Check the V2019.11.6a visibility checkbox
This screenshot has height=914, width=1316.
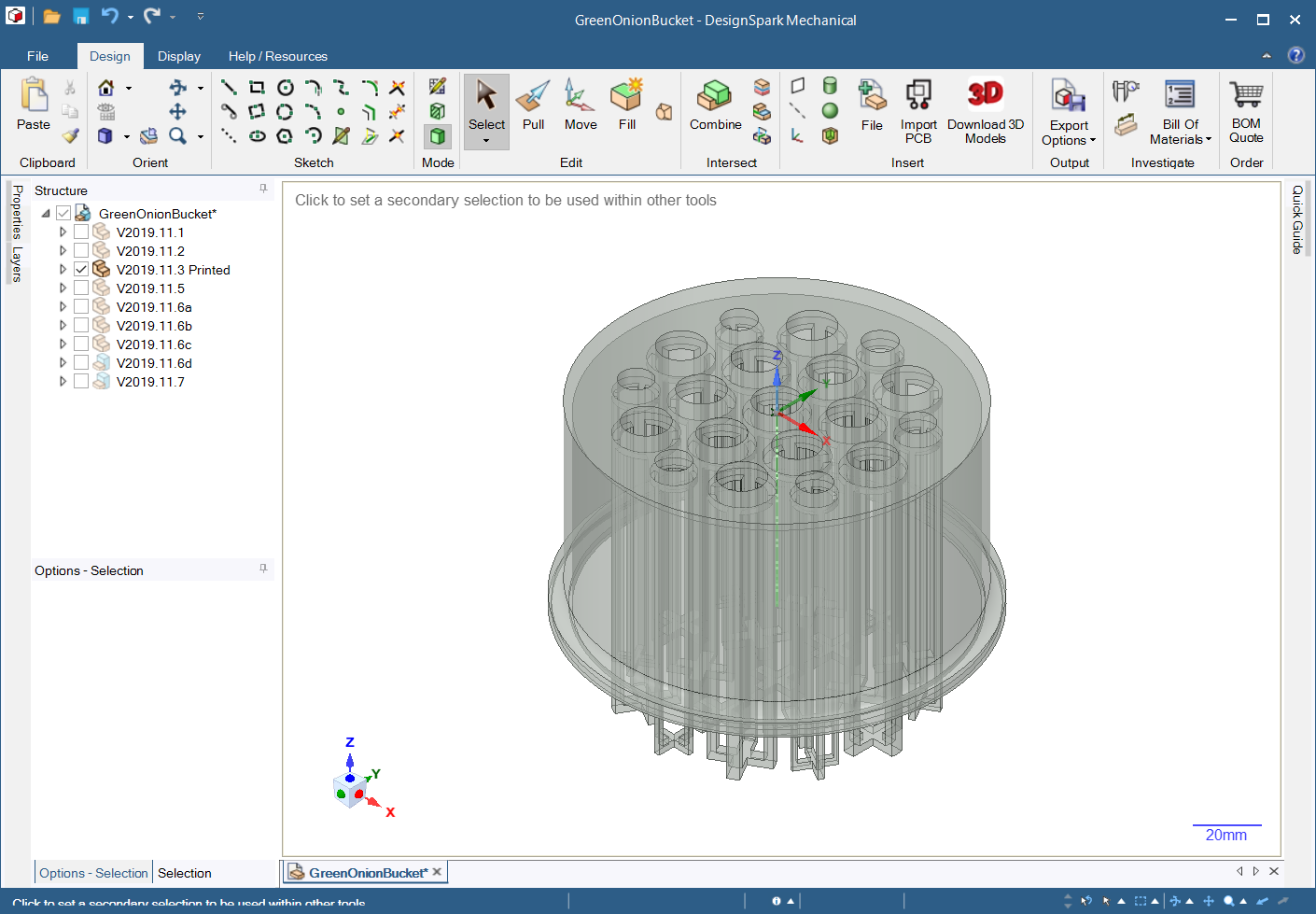tap(81, 306)
